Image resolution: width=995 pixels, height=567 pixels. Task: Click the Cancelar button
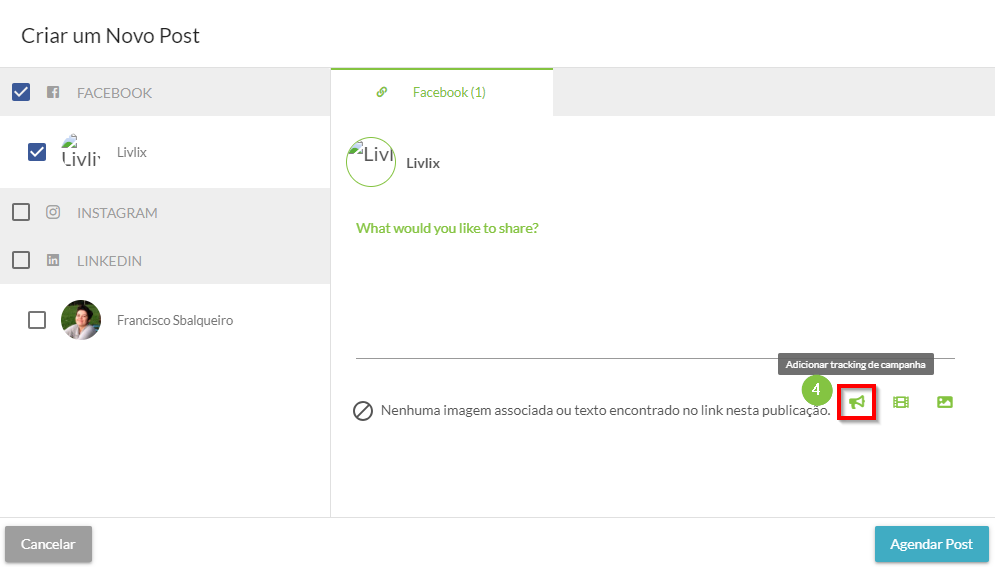click(x=48, y=544)
